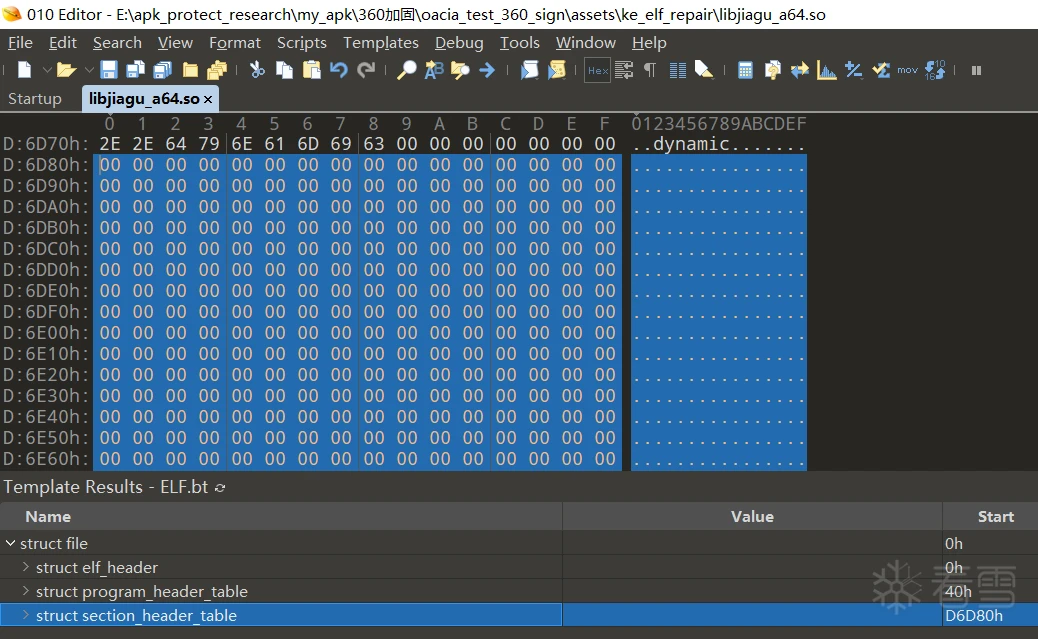
Task: Click the D:6D70h address row label
Action: 46,144
